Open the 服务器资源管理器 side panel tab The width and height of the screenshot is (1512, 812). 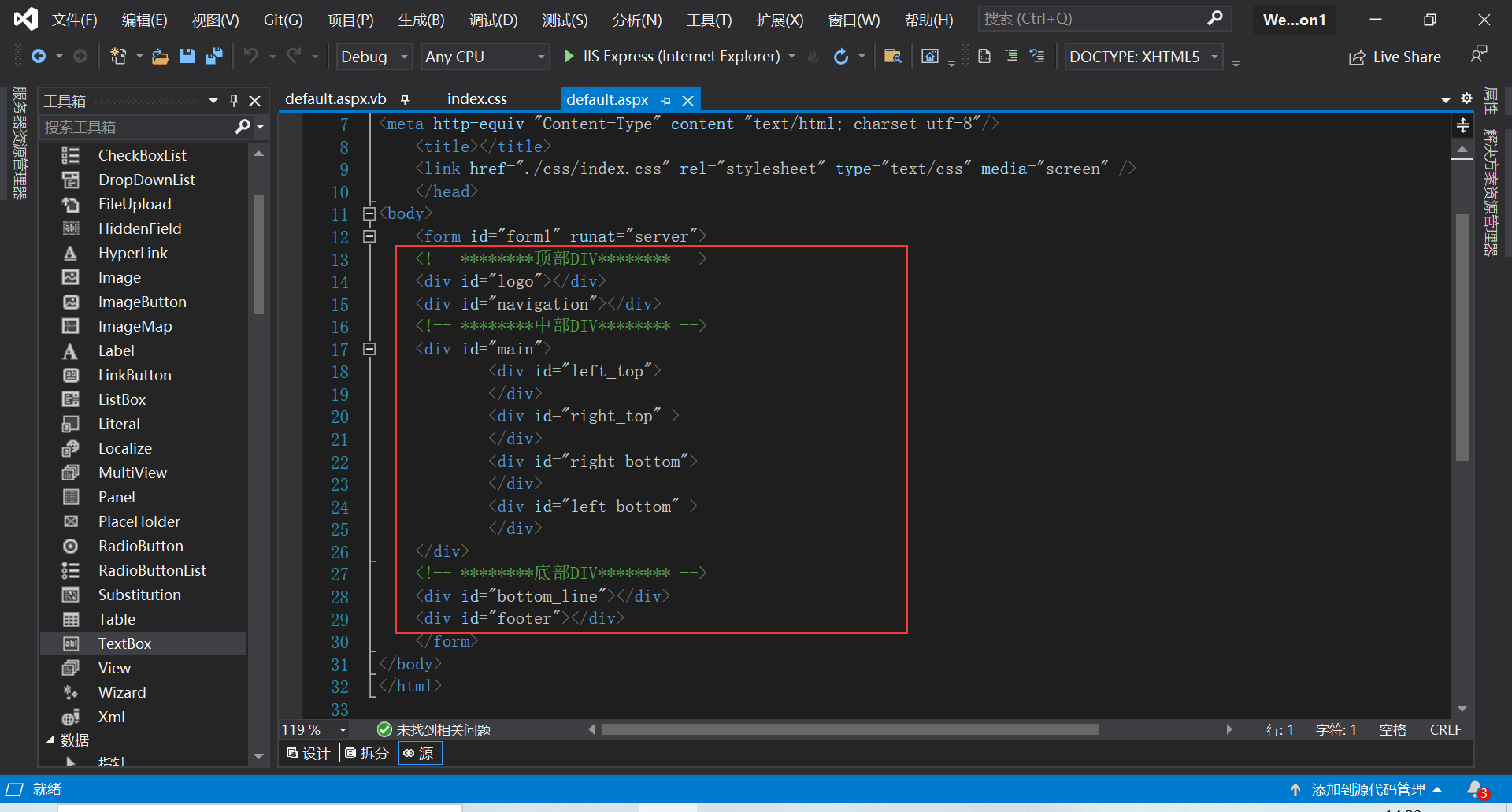[19, 143]
